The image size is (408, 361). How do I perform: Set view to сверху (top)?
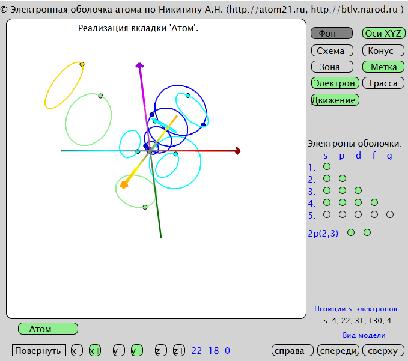[x=383, y=351]
